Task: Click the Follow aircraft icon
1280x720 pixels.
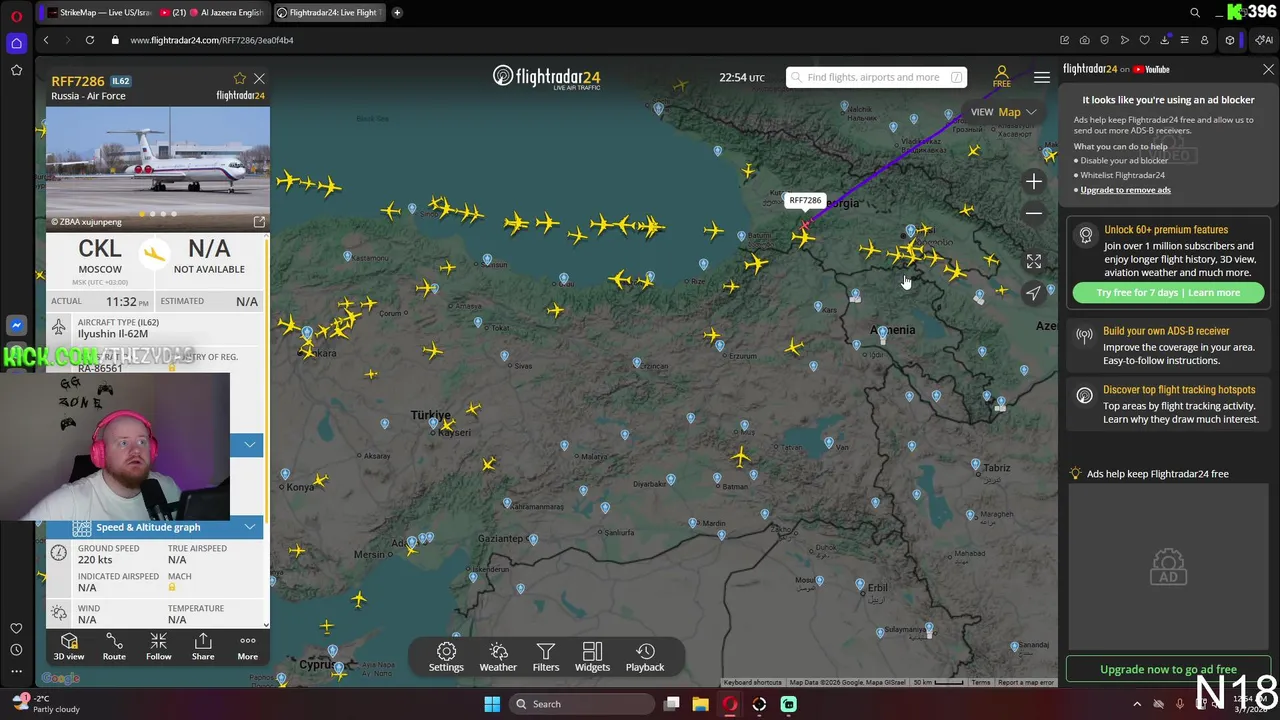Action: pyautogui.click(x=158, y=646)
